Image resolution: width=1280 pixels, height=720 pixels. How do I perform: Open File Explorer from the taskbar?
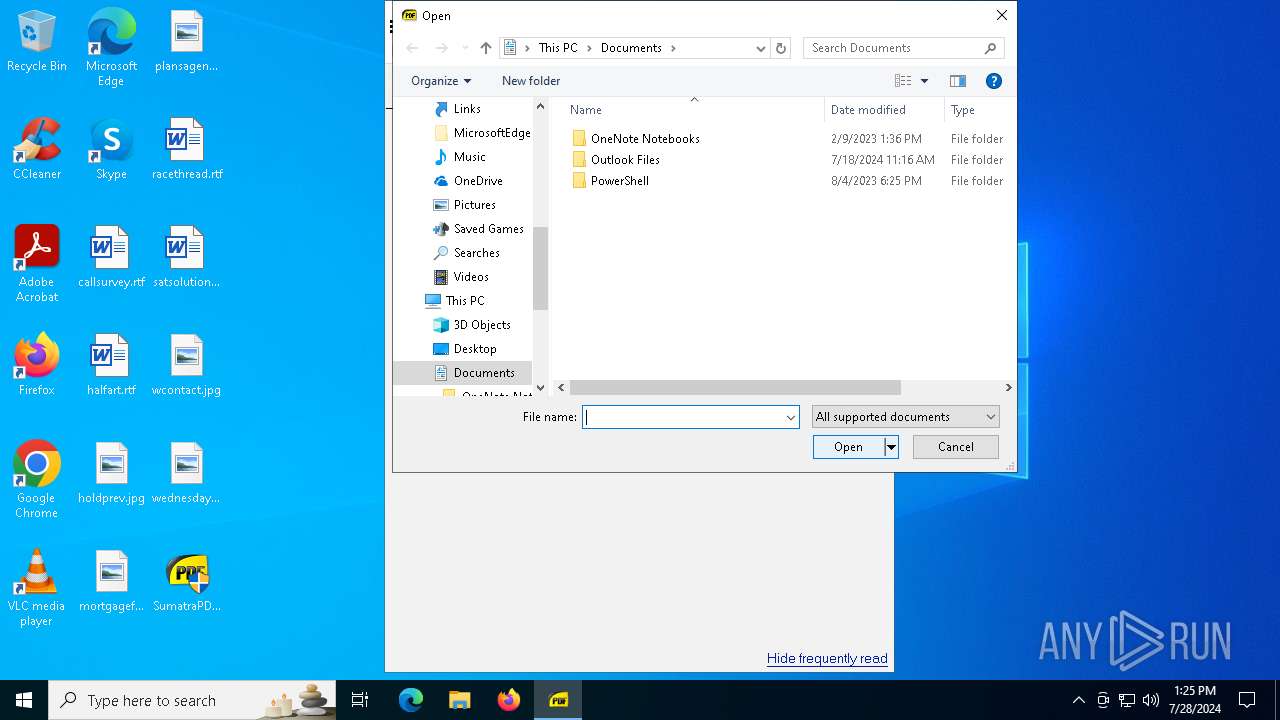point(459,700)
